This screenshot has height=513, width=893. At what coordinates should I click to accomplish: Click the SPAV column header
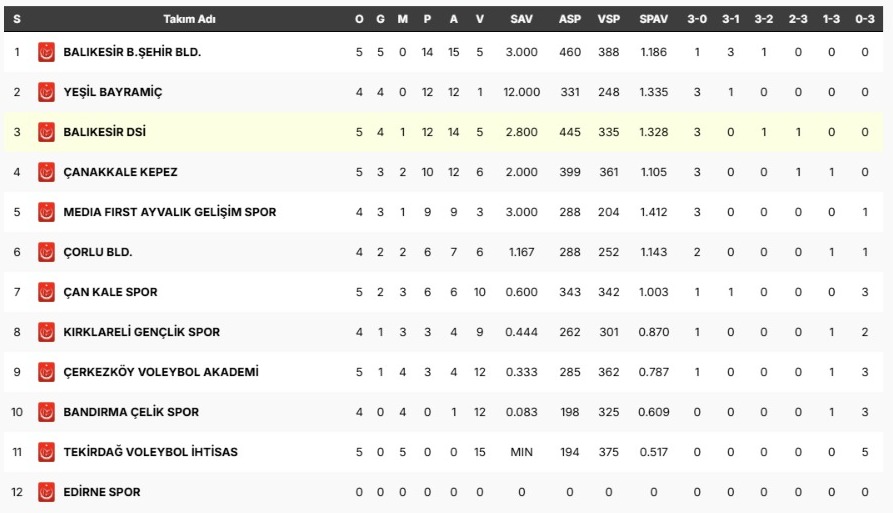click(653, 19)
